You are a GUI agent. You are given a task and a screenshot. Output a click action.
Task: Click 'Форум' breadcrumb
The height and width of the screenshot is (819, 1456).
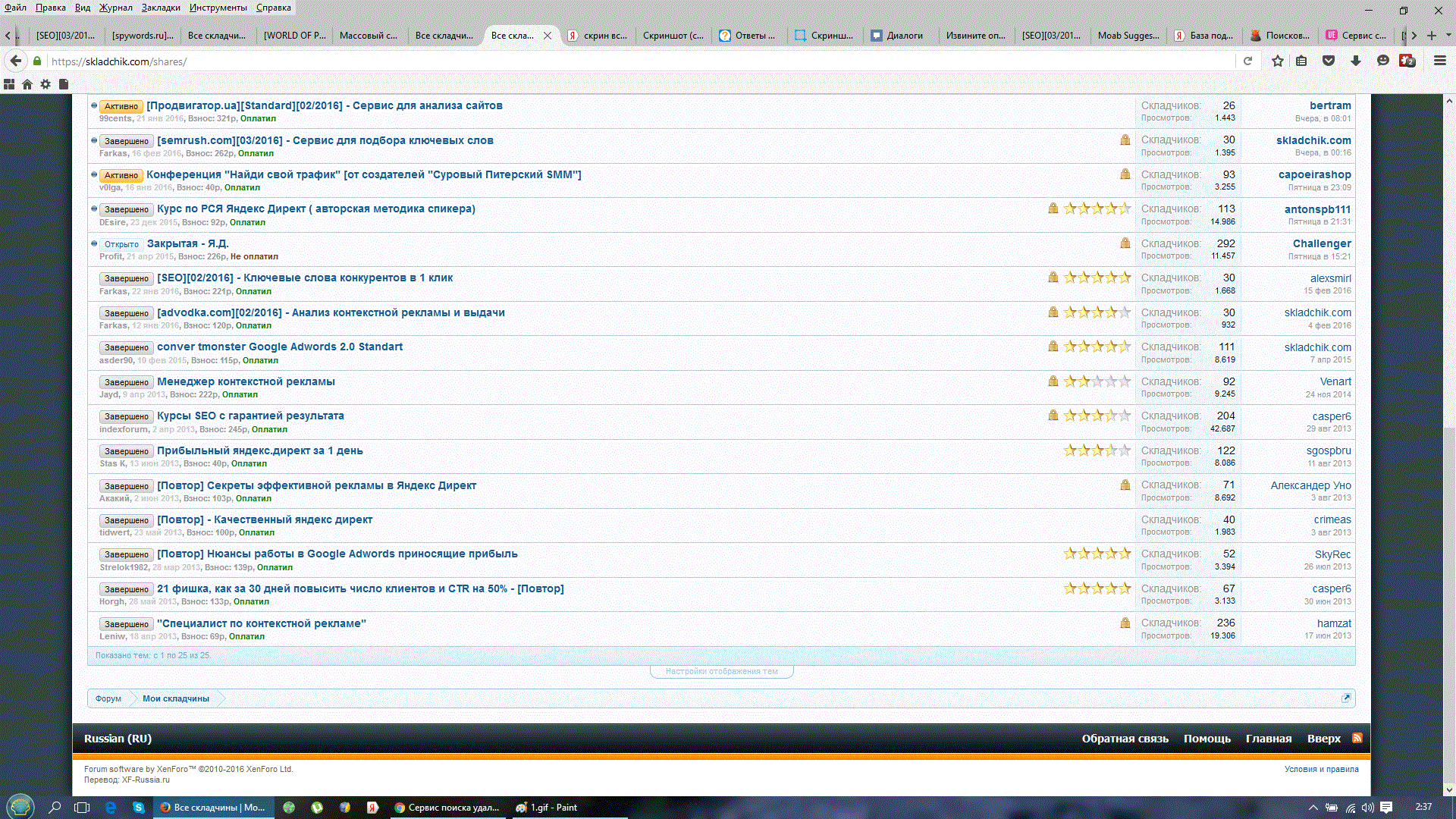108,698
